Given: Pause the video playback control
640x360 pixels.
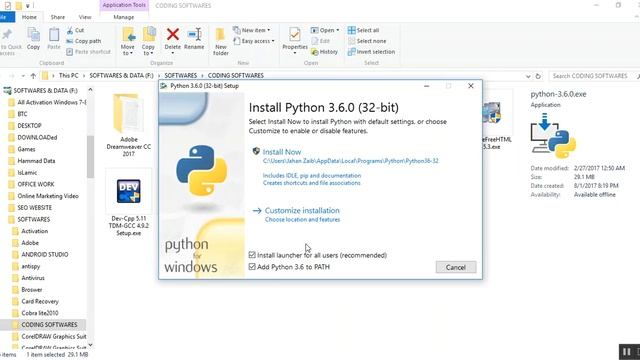Looking at the screenshot, I should tap(626, 351).
